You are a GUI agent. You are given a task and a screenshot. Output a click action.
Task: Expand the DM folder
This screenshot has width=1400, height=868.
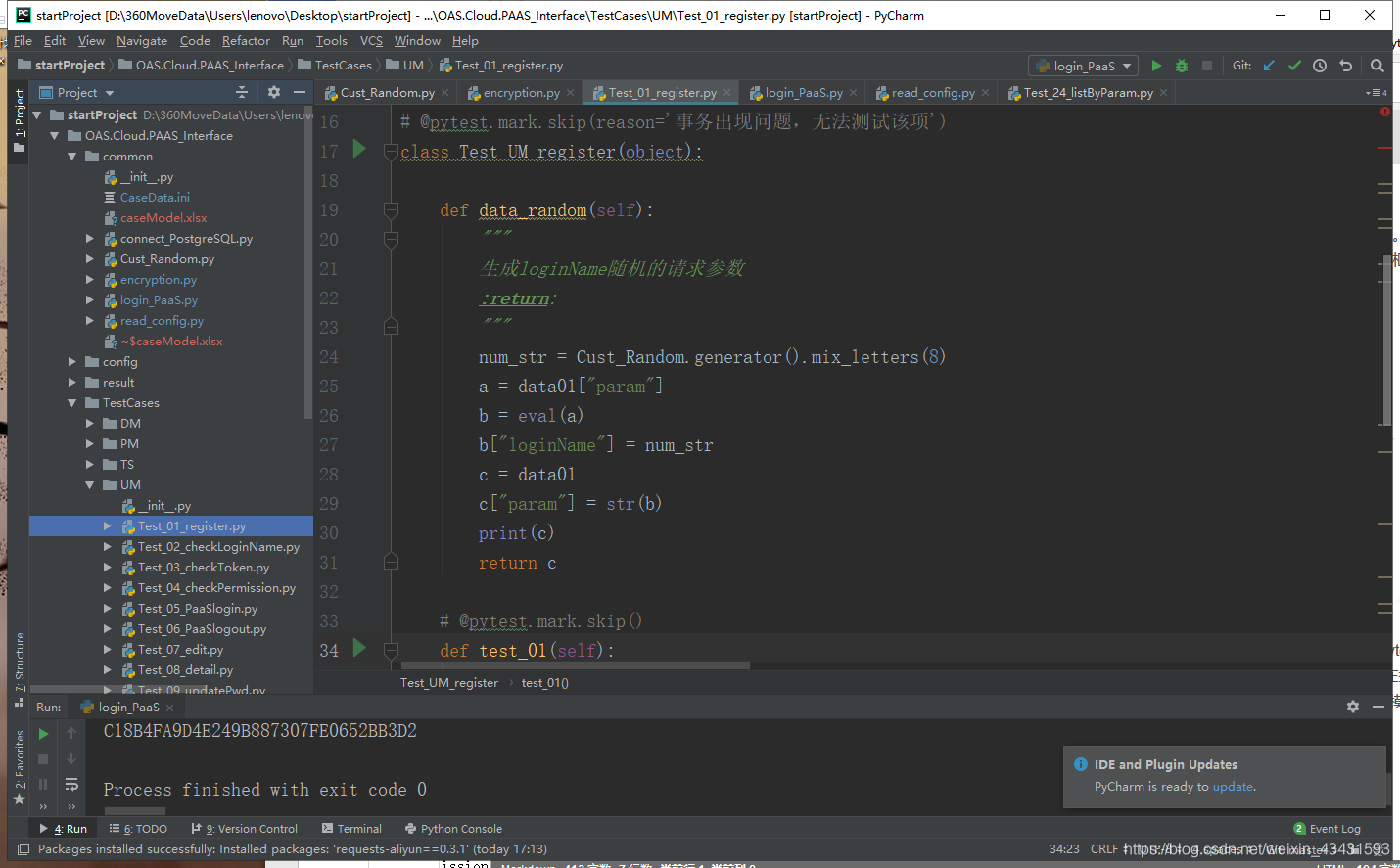90,424
